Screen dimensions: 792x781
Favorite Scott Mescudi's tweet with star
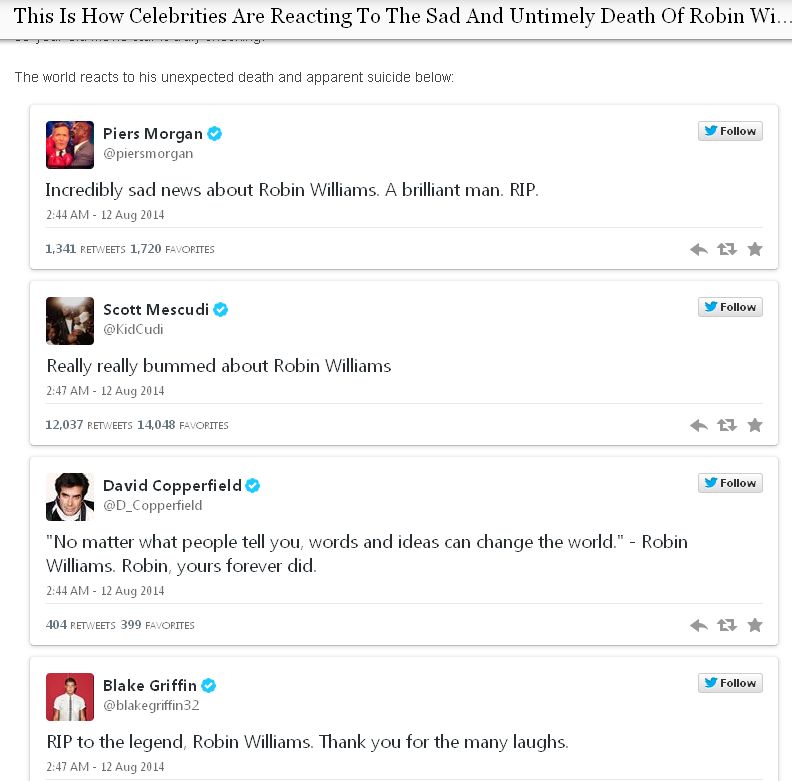(x=755, y=425)
